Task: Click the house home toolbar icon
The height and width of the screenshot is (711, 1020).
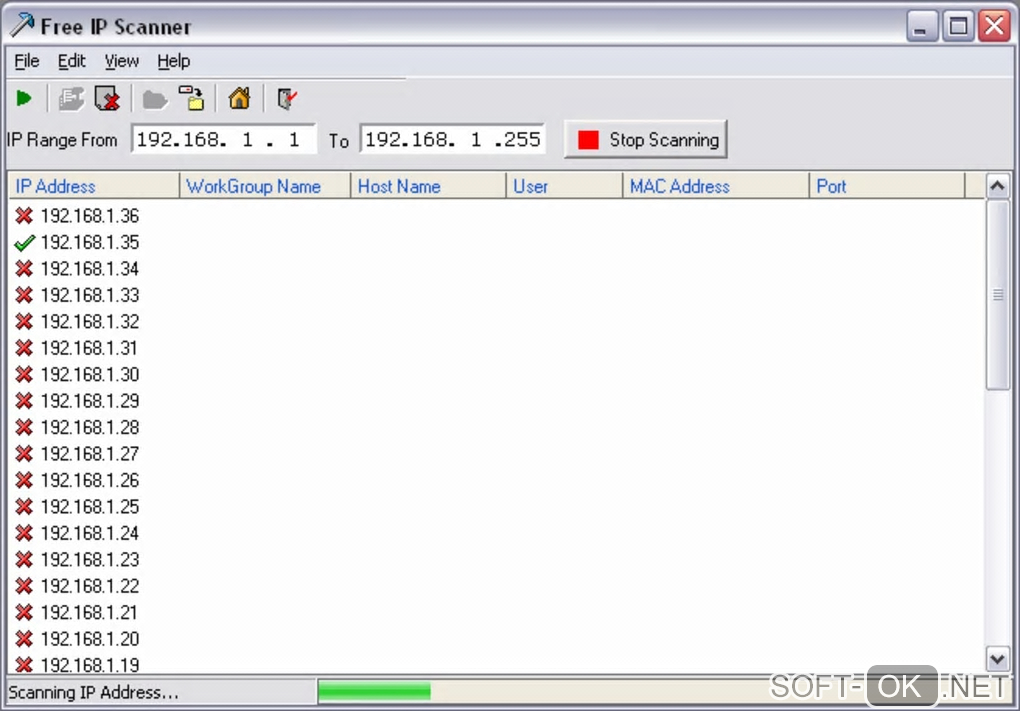Action: pos(239,98)
